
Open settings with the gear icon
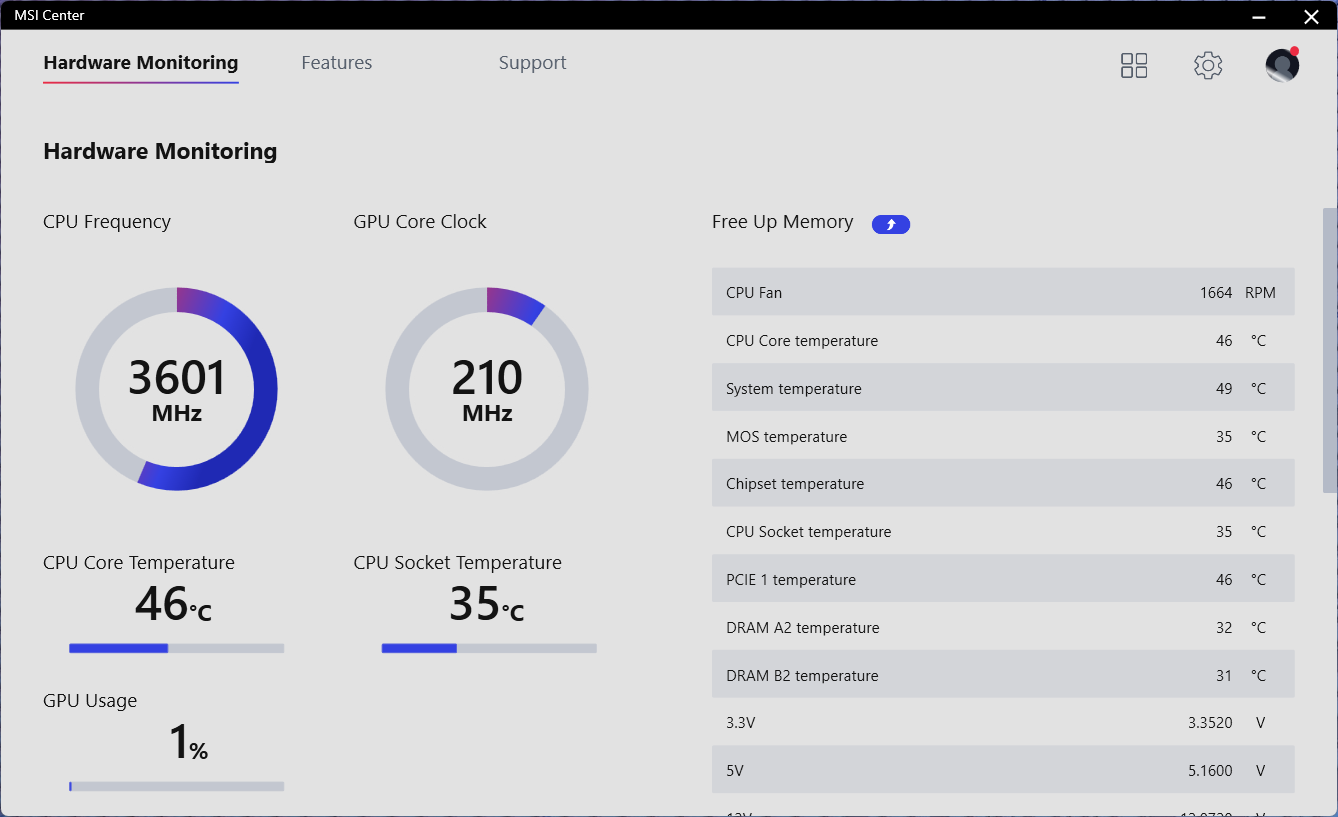coord(1208,66)
